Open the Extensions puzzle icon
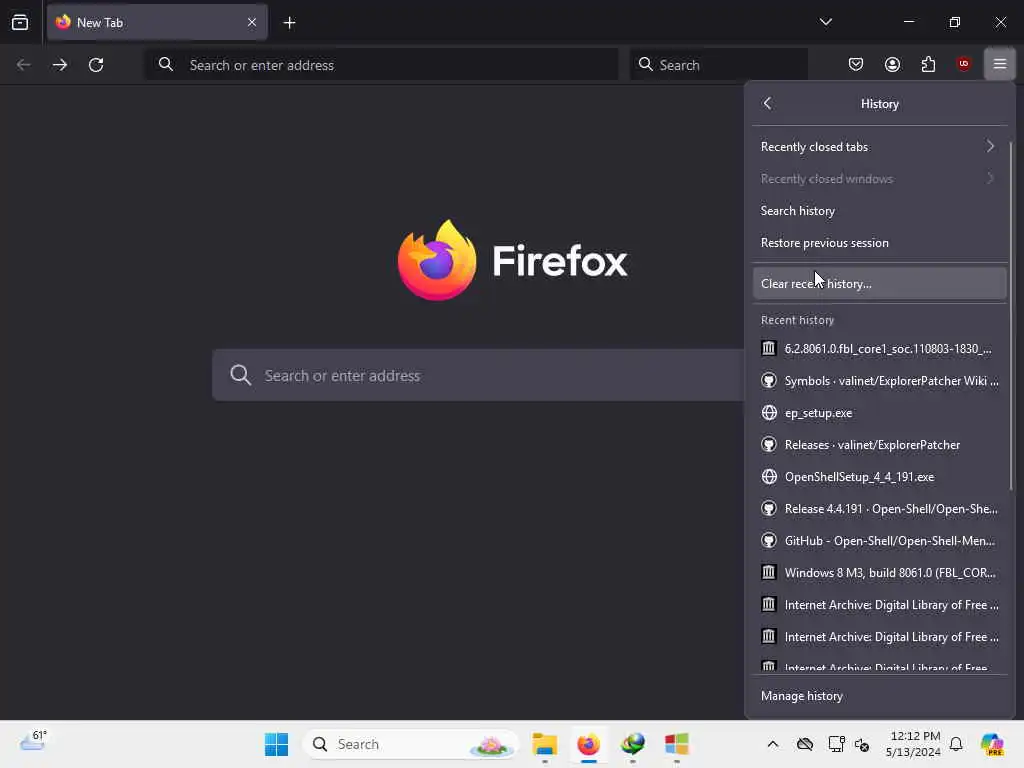 928,64
